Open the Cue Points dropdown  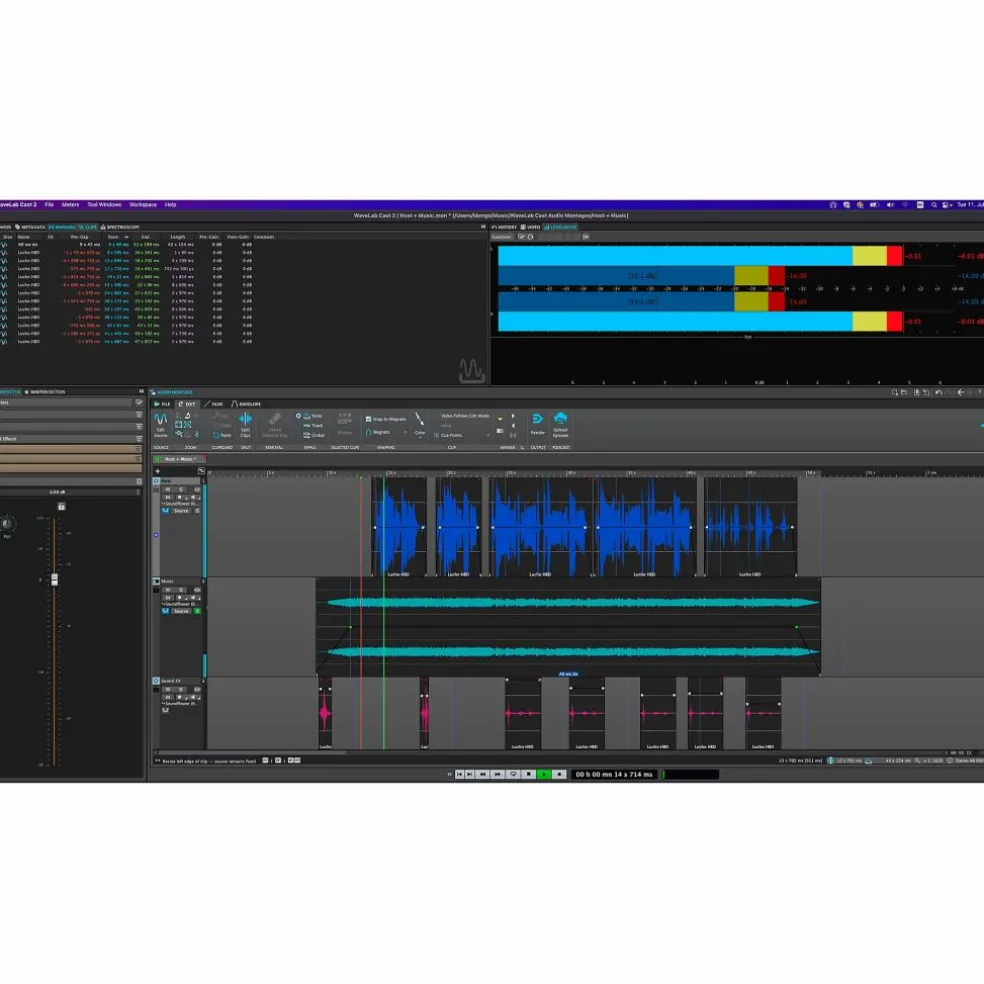(462, 435)
